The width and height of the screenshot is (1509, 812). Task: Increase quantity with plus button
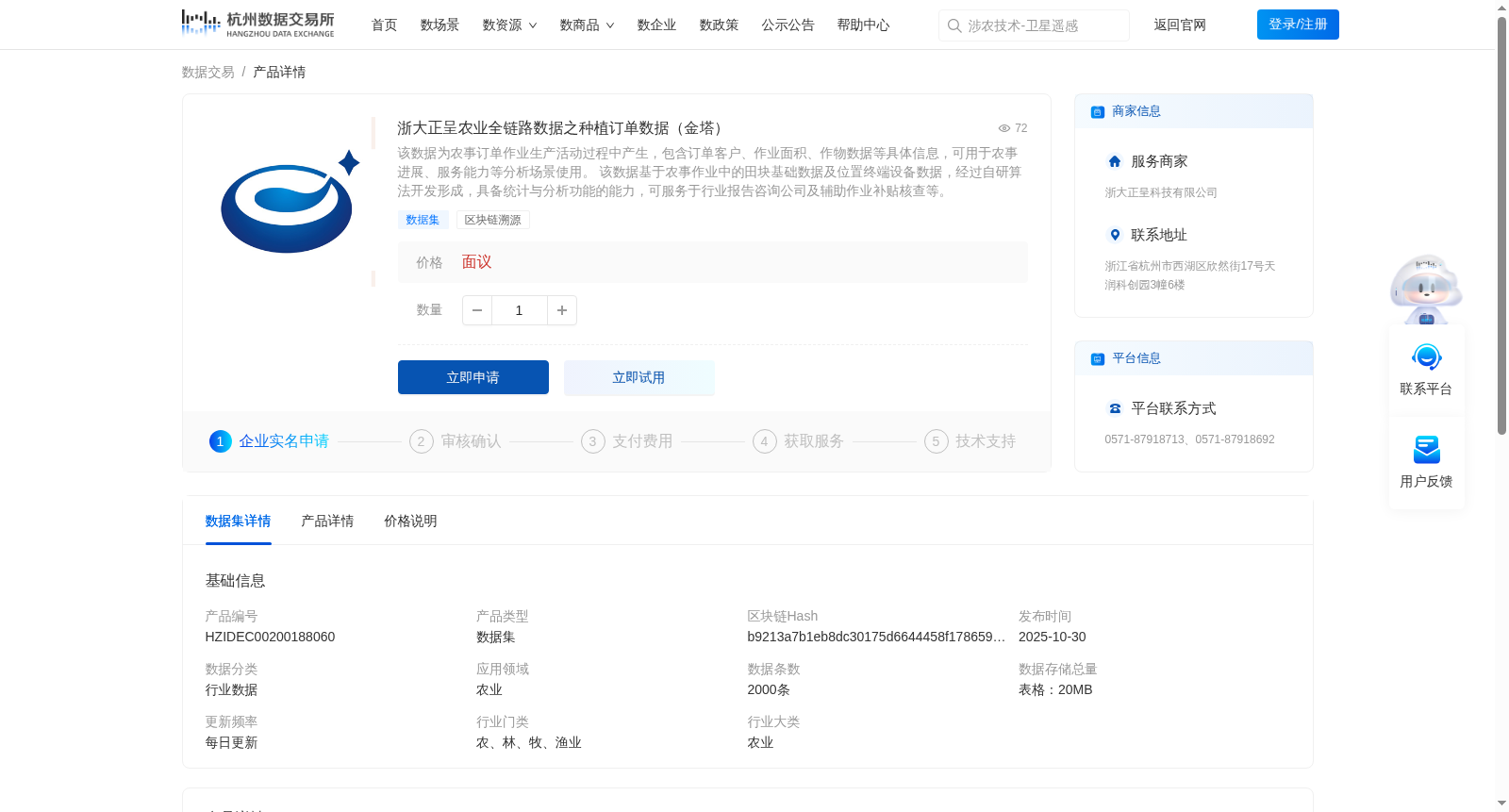click(x=562, y=310)
